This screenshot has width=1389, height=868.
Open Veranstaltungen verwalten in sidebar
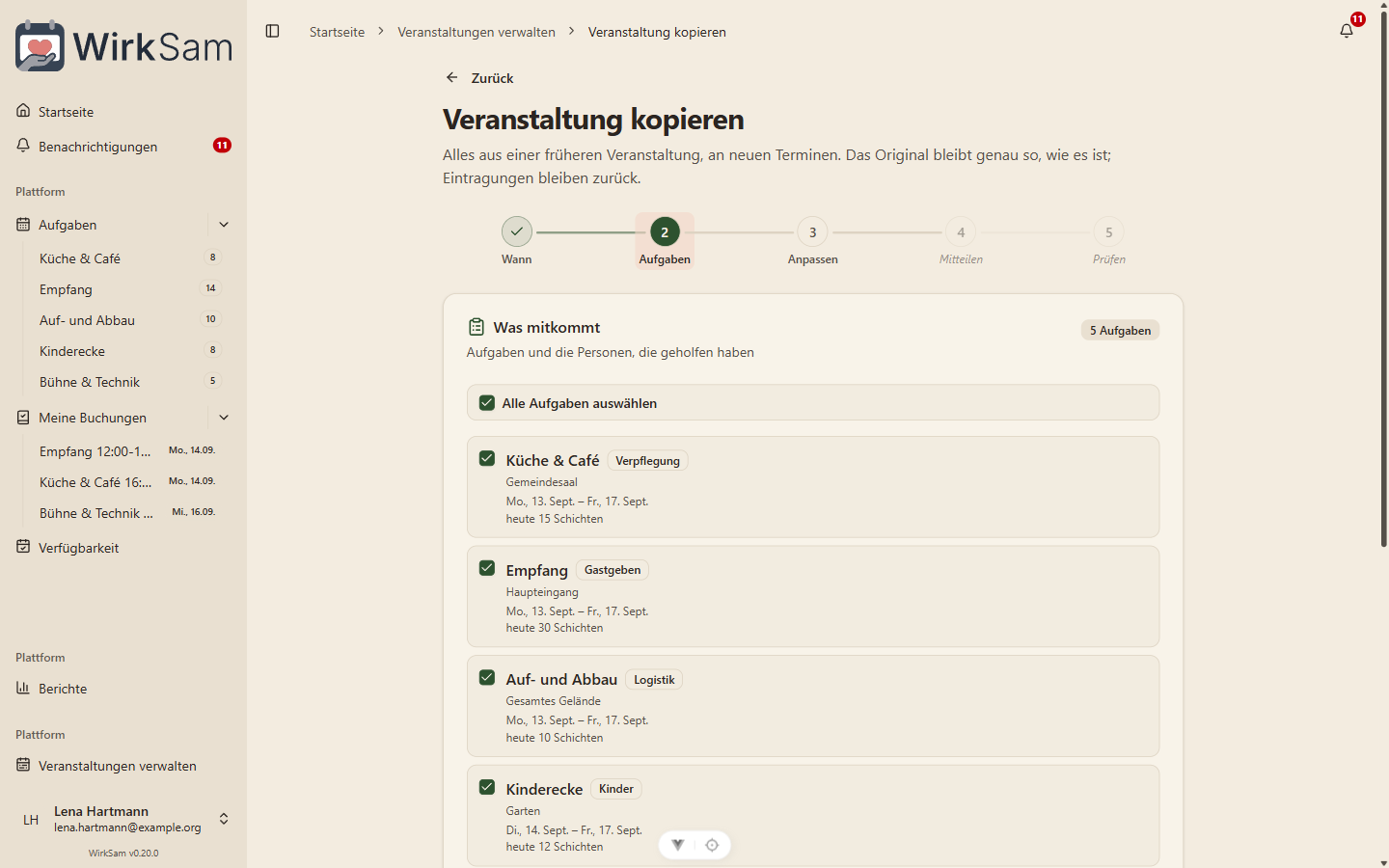click(x=123, y=766)
